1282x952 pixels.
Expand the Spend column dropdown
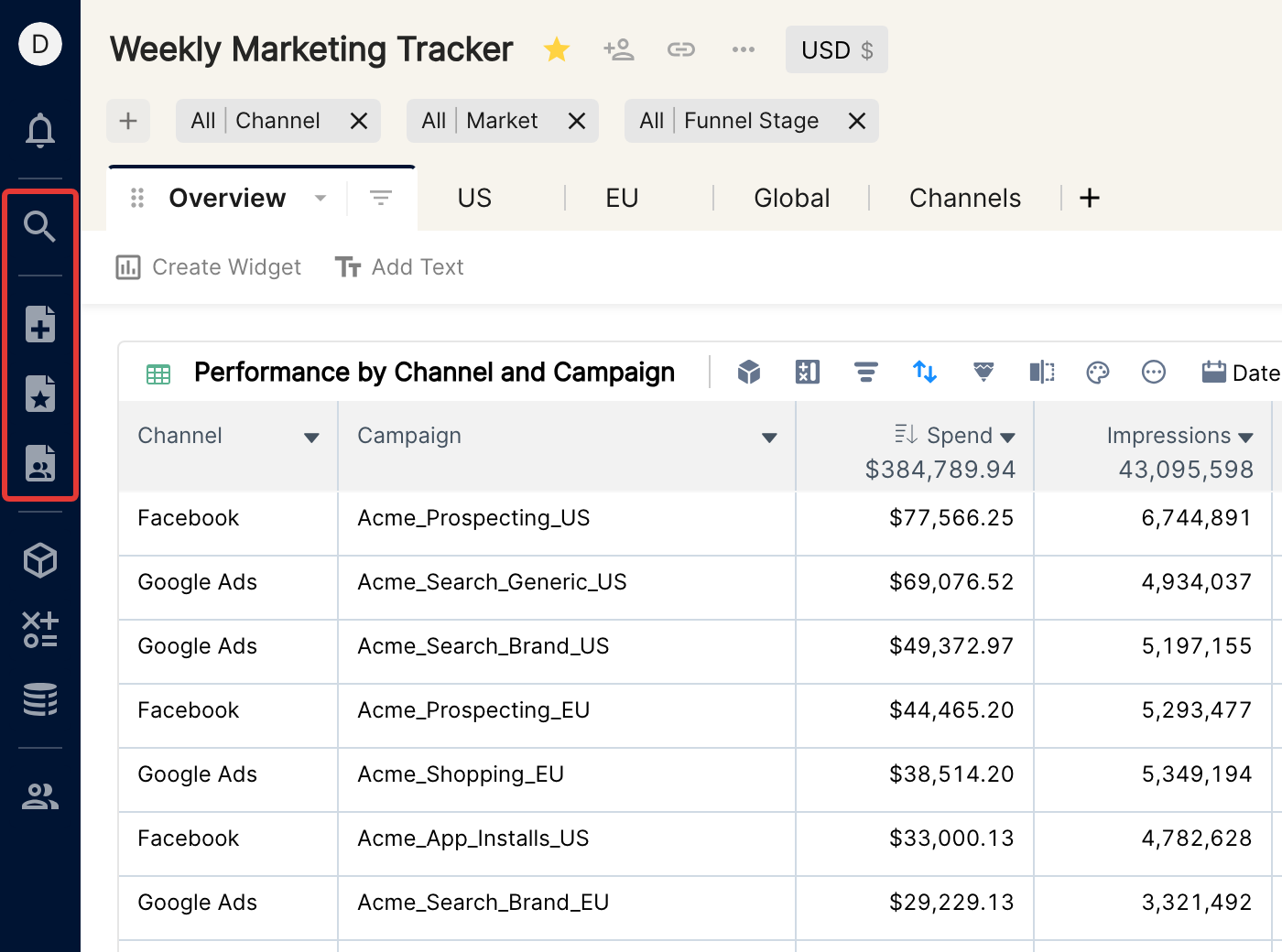[x=1007, y=438]
